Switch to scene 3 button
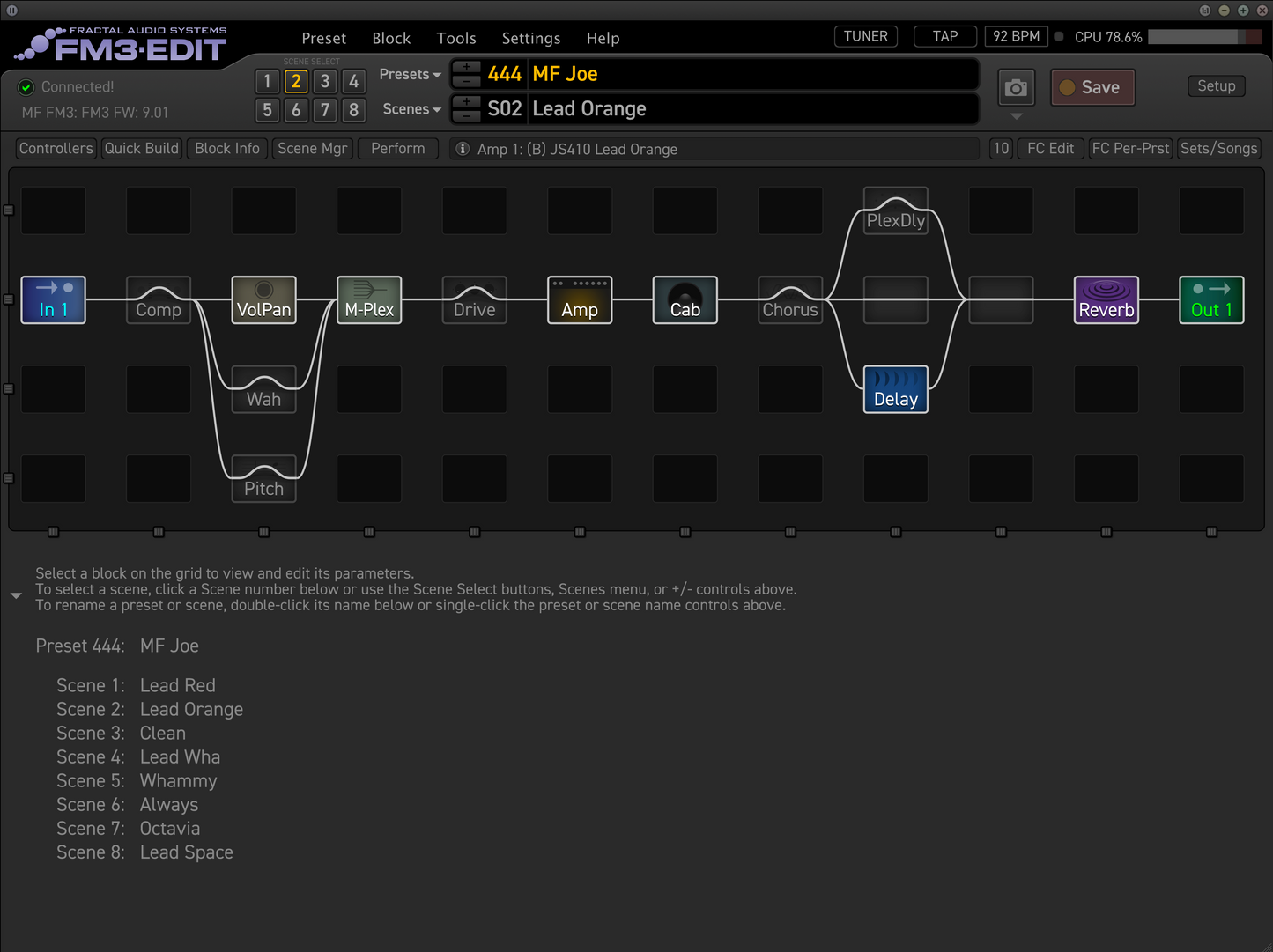 [x=325, y=82]
